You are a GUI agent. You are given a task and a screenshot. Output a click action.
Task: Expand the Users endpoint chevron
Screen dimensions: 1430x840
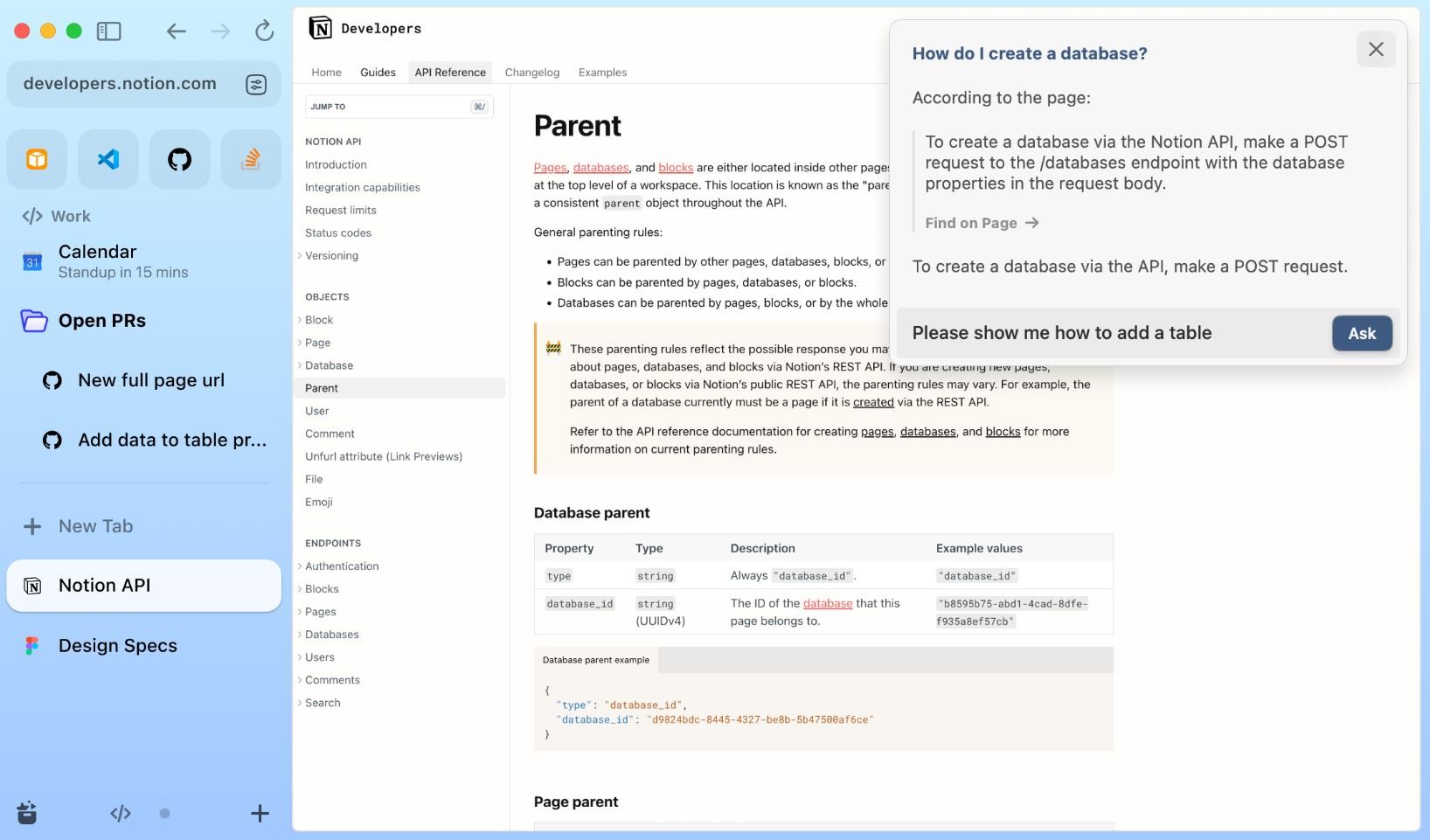click(300, 657)
